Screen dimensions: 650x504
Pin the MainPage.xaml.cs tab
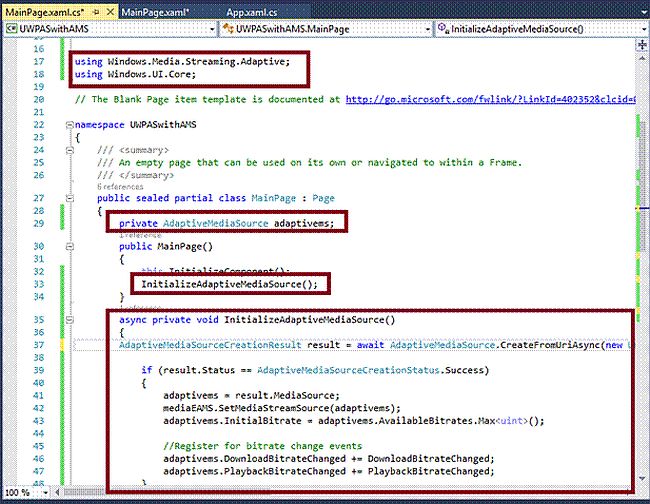click(96, 12)
